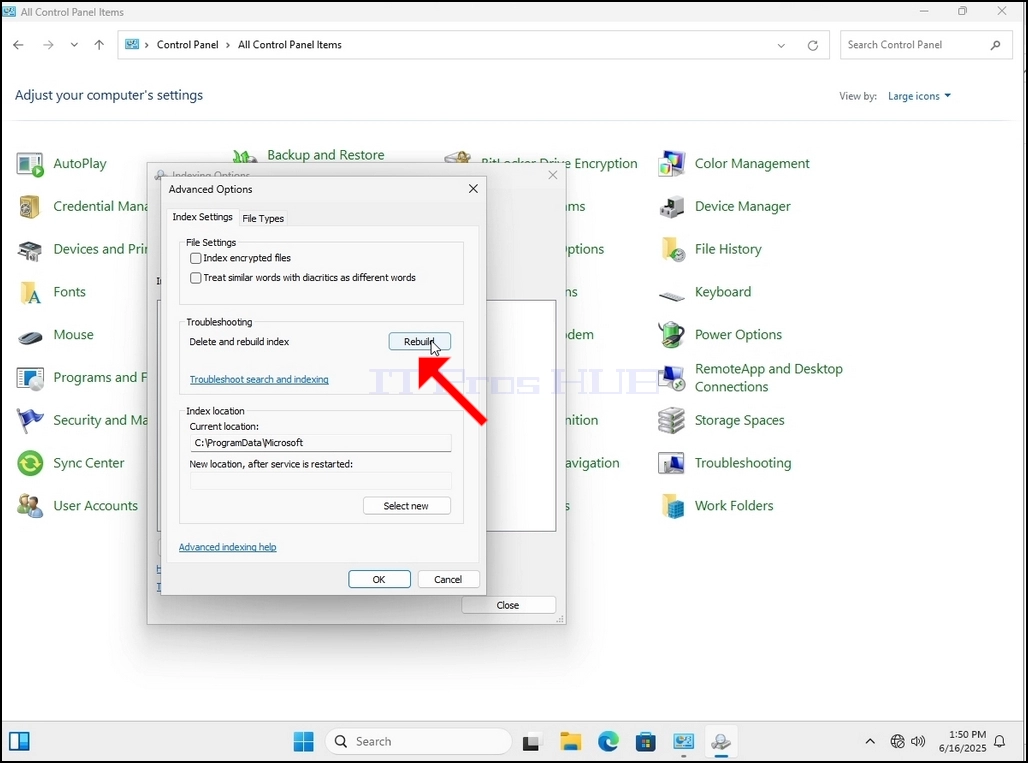The image size is (1028, 763).
Task: Open Indexing Options app on the taskbar
Action: (x=721, y=741)
